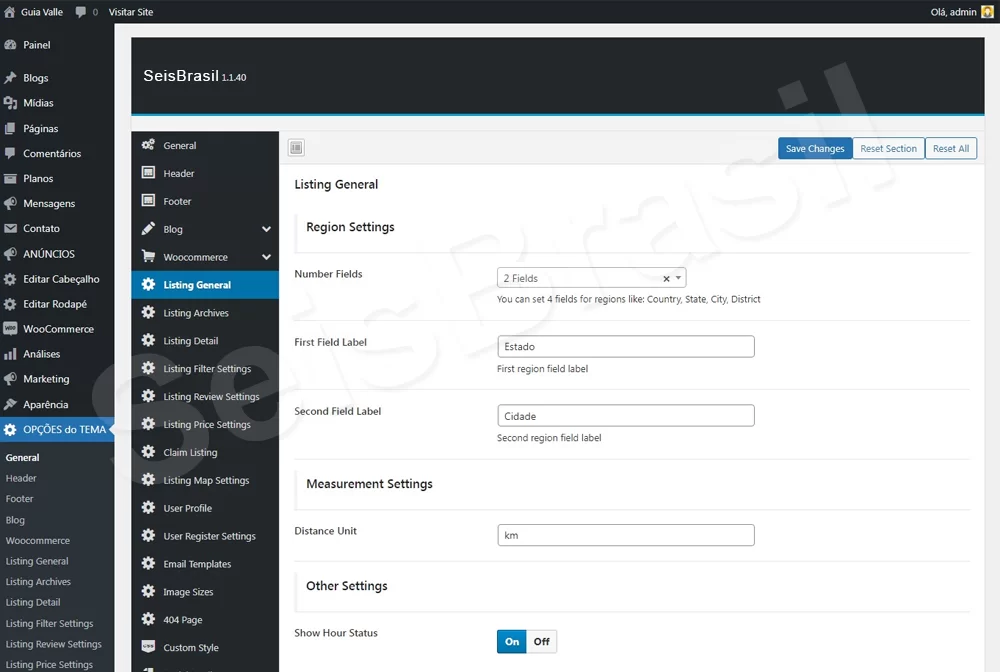The height and width of the screenshot is (672, 1000).
Task: Click the Mídias sidebar icon
Action: [10, 103]
